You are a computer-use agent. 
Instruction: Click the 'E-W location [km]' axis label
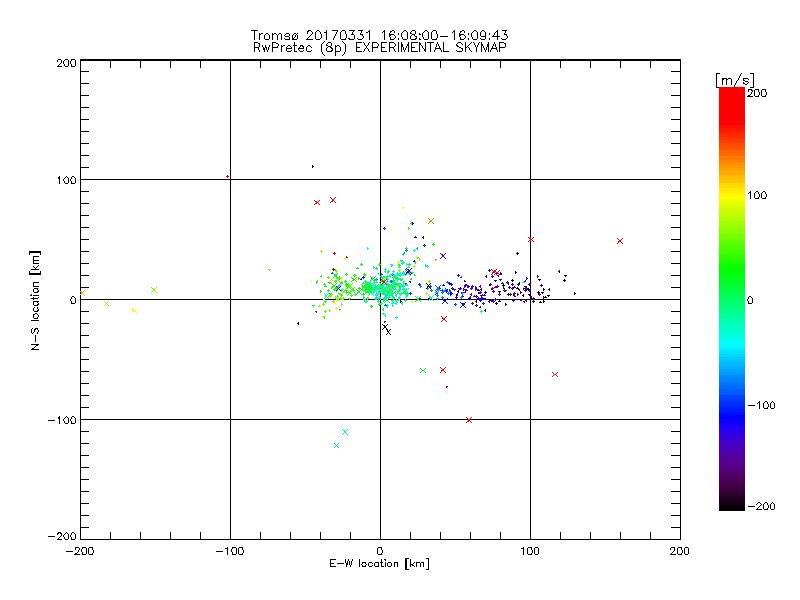point(379,564)
